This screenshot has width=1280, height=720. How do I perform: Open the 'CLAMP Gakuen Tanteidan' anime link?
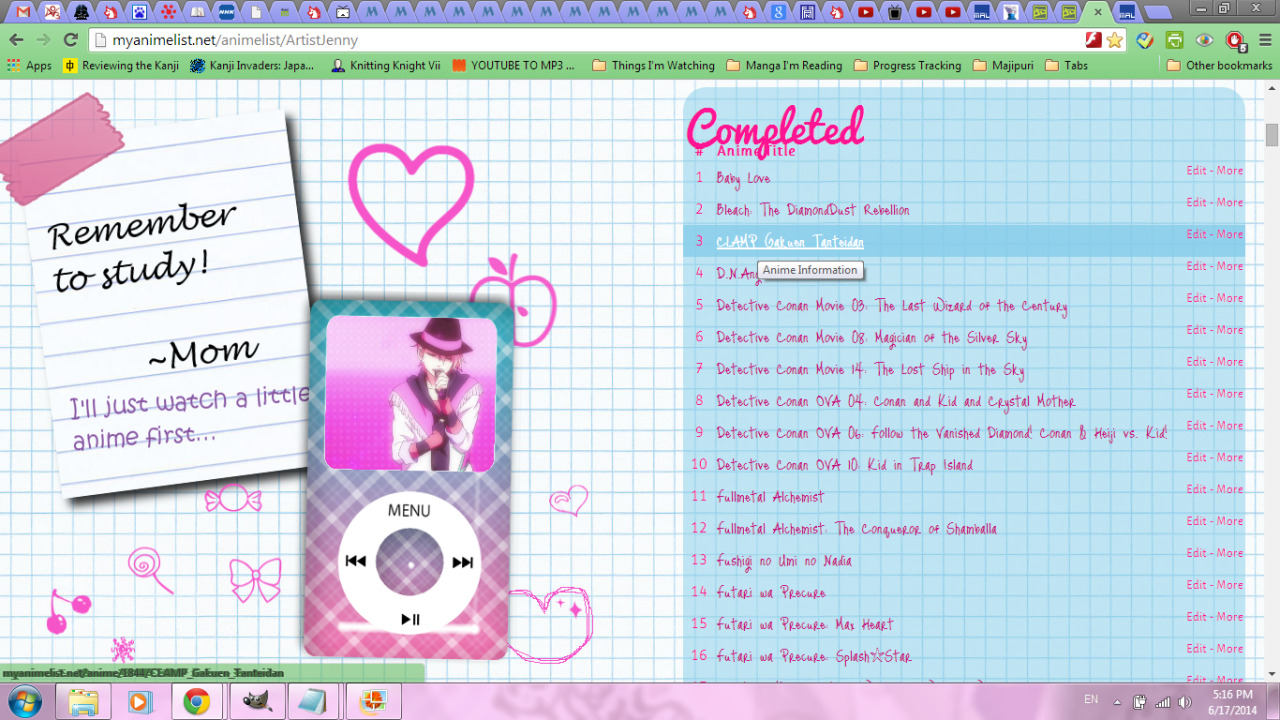point(789,242)
